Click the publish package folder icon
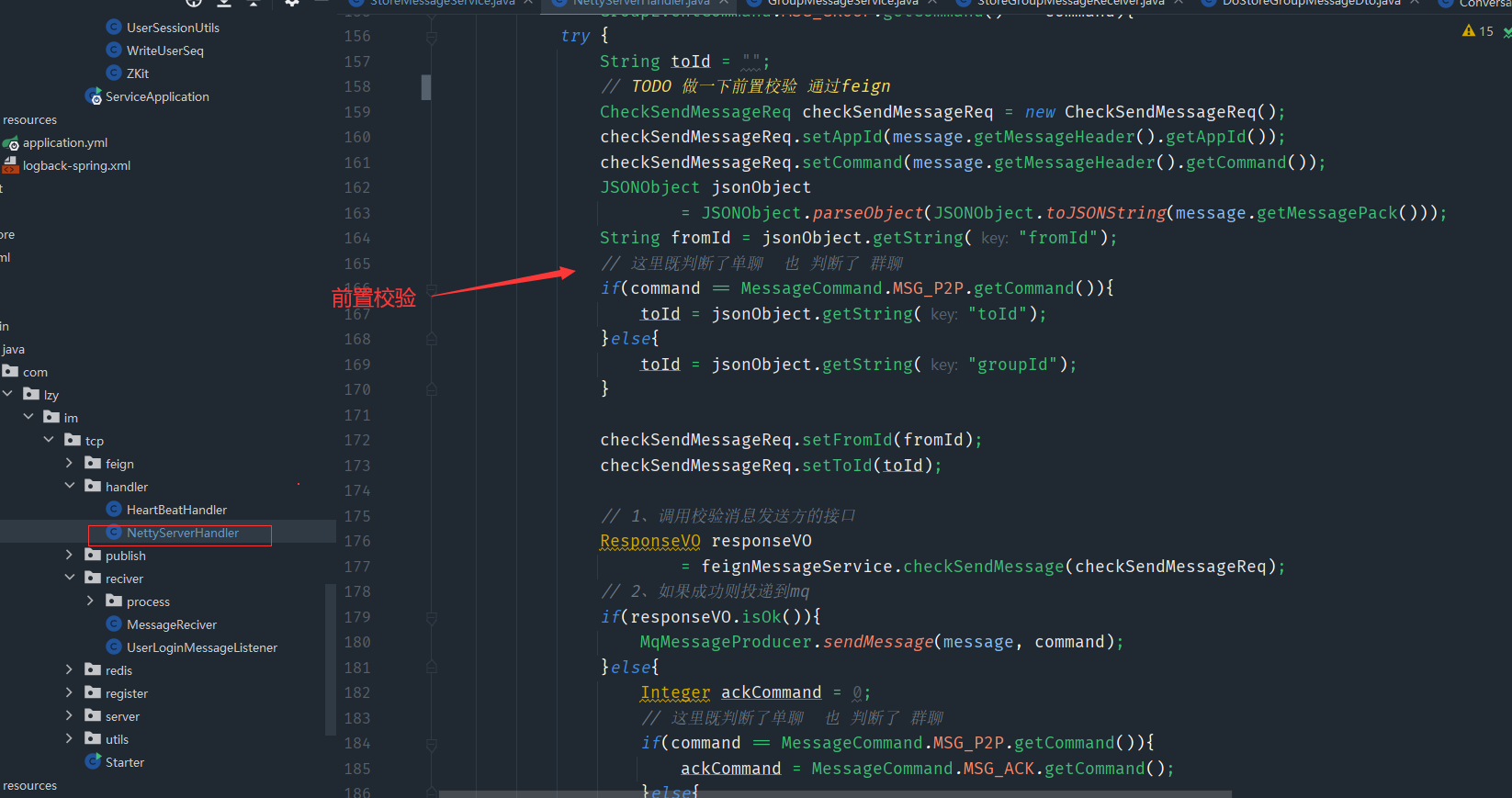The image size is (1512, 798). point(93,555)
